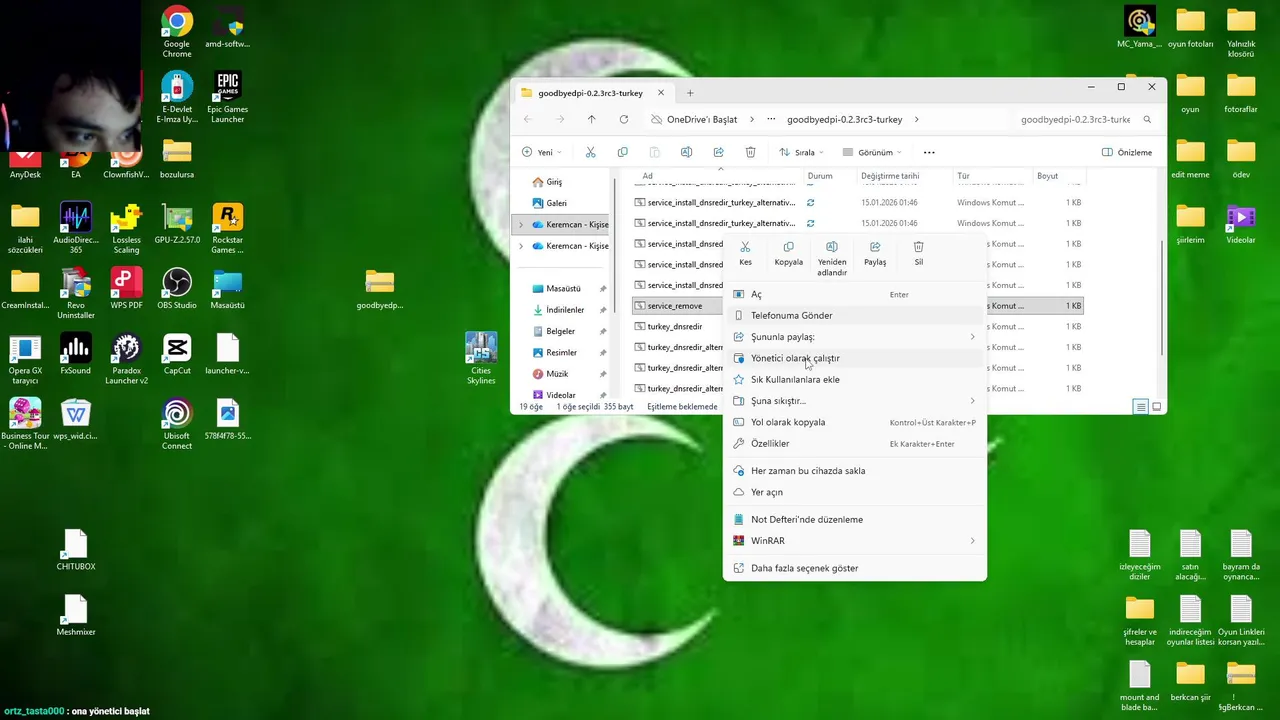
Task: Open OBS Studio desktop shortcut
Action: pos(177,288)
